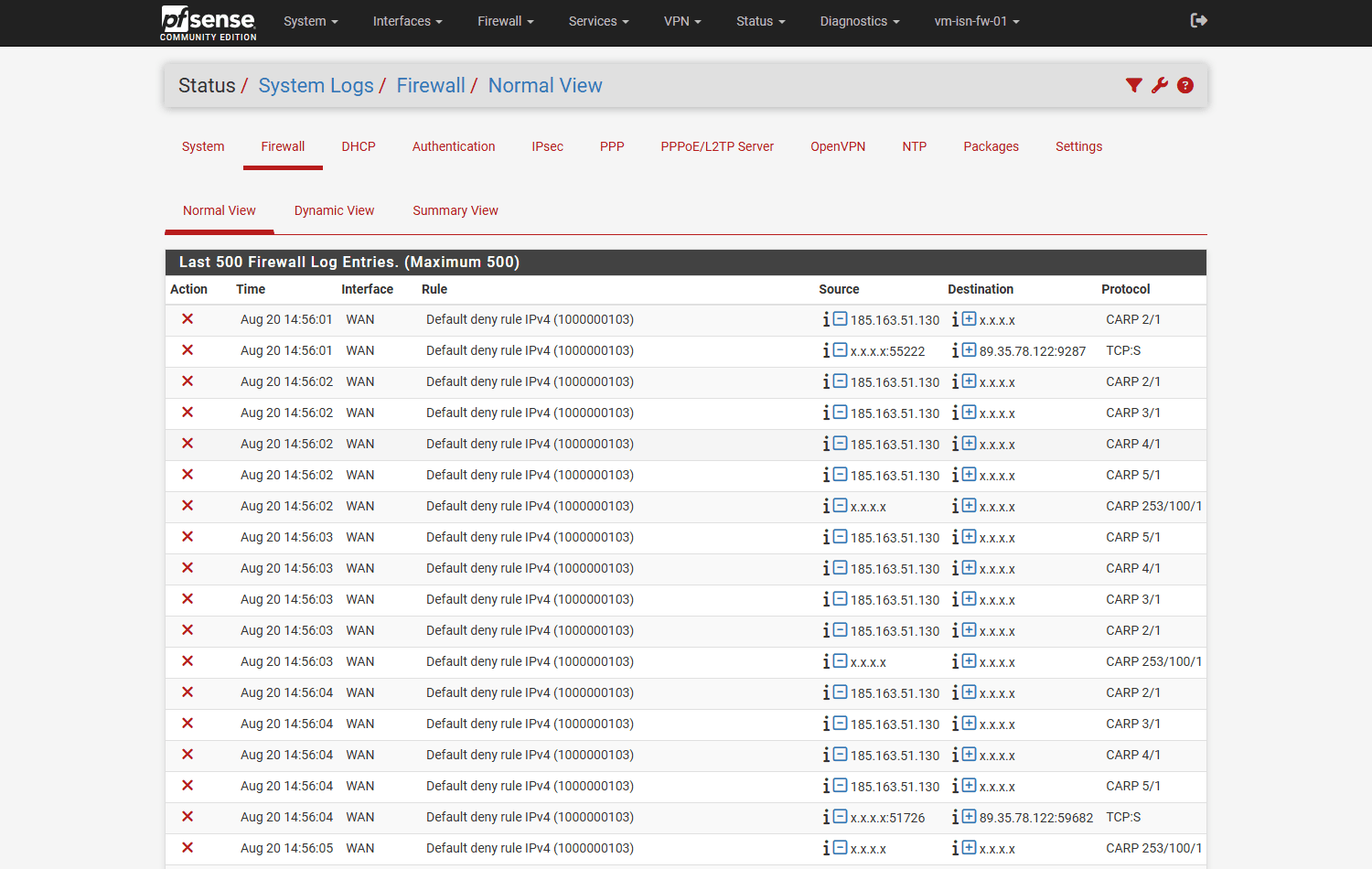Image resolution: width=1372 pixels, height=869 pixels.
Task: Open the Packages log tab
Action: point(991,146)
